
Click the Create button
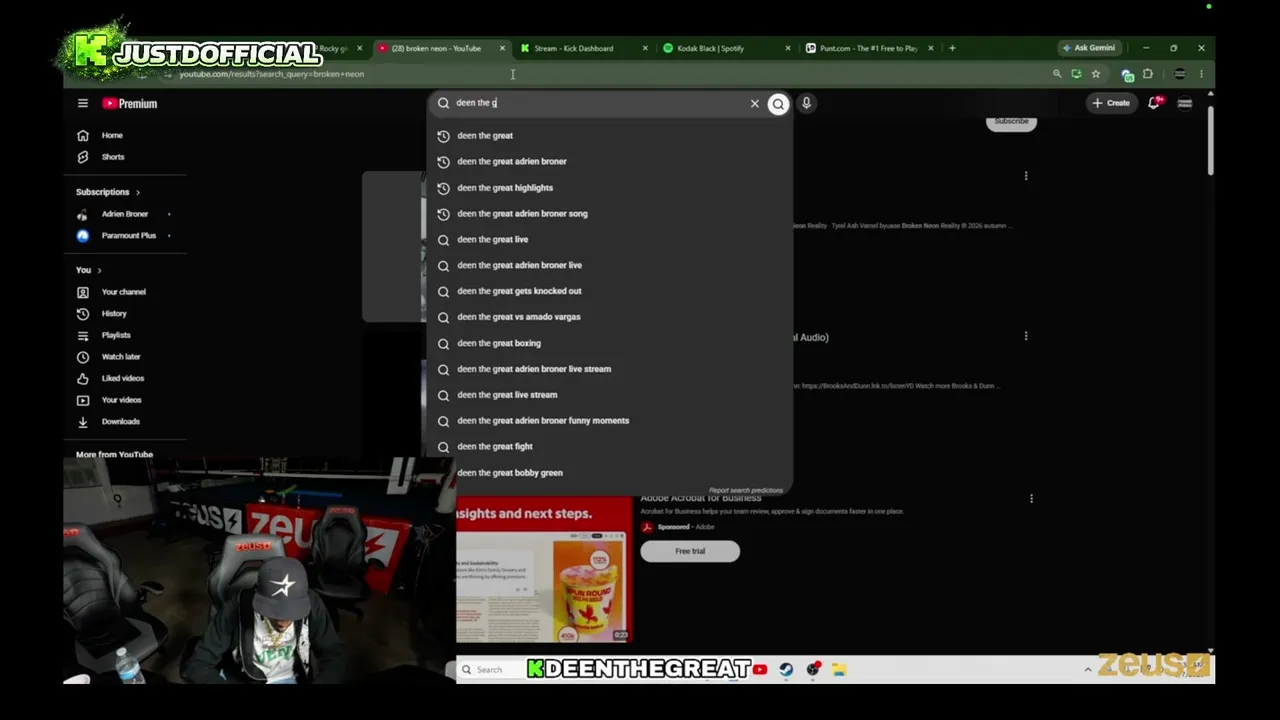point(1111,103)
